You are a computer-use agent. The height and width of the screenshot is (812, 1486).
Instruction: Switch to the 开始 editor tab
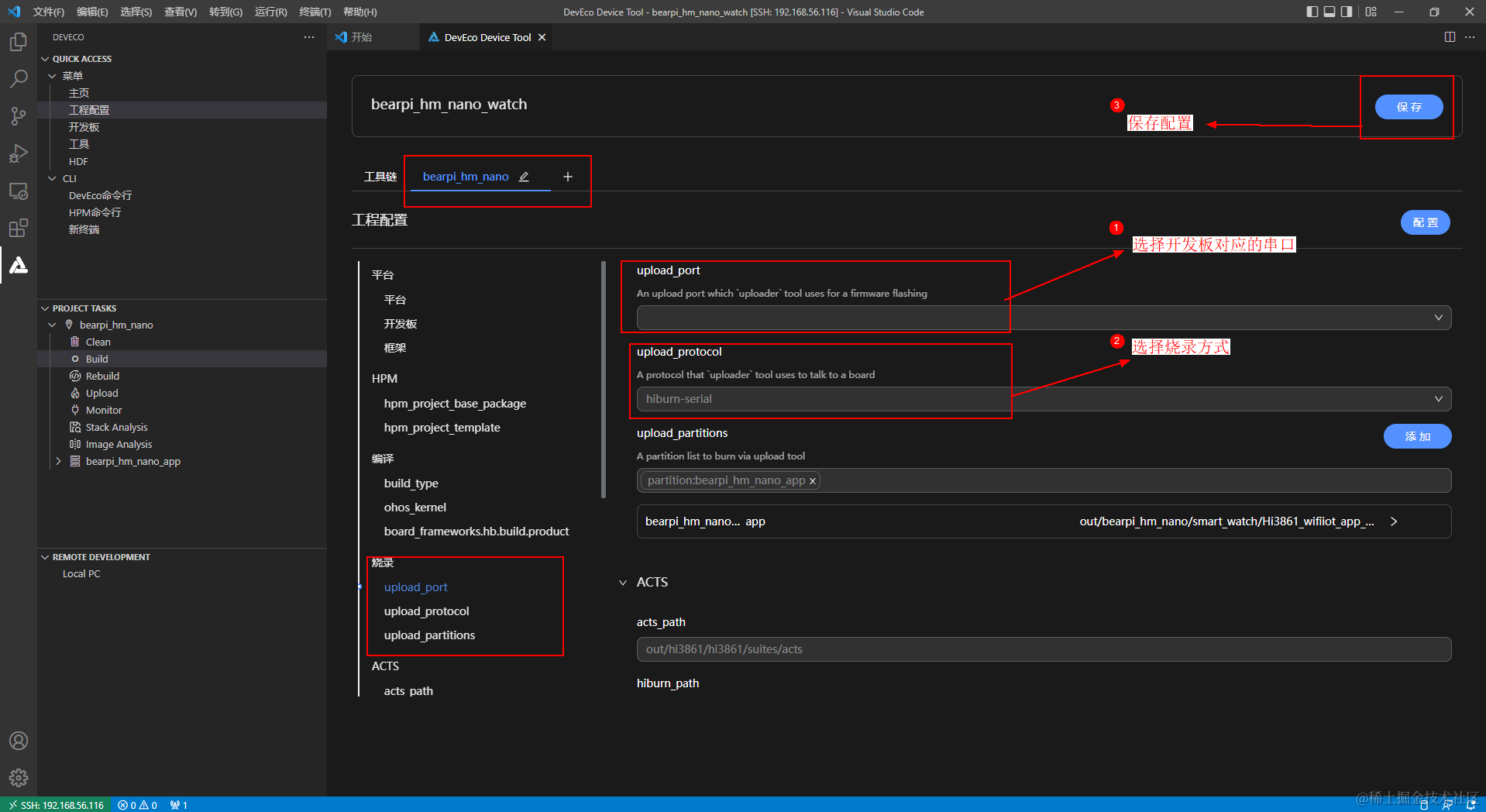point(362,37)
